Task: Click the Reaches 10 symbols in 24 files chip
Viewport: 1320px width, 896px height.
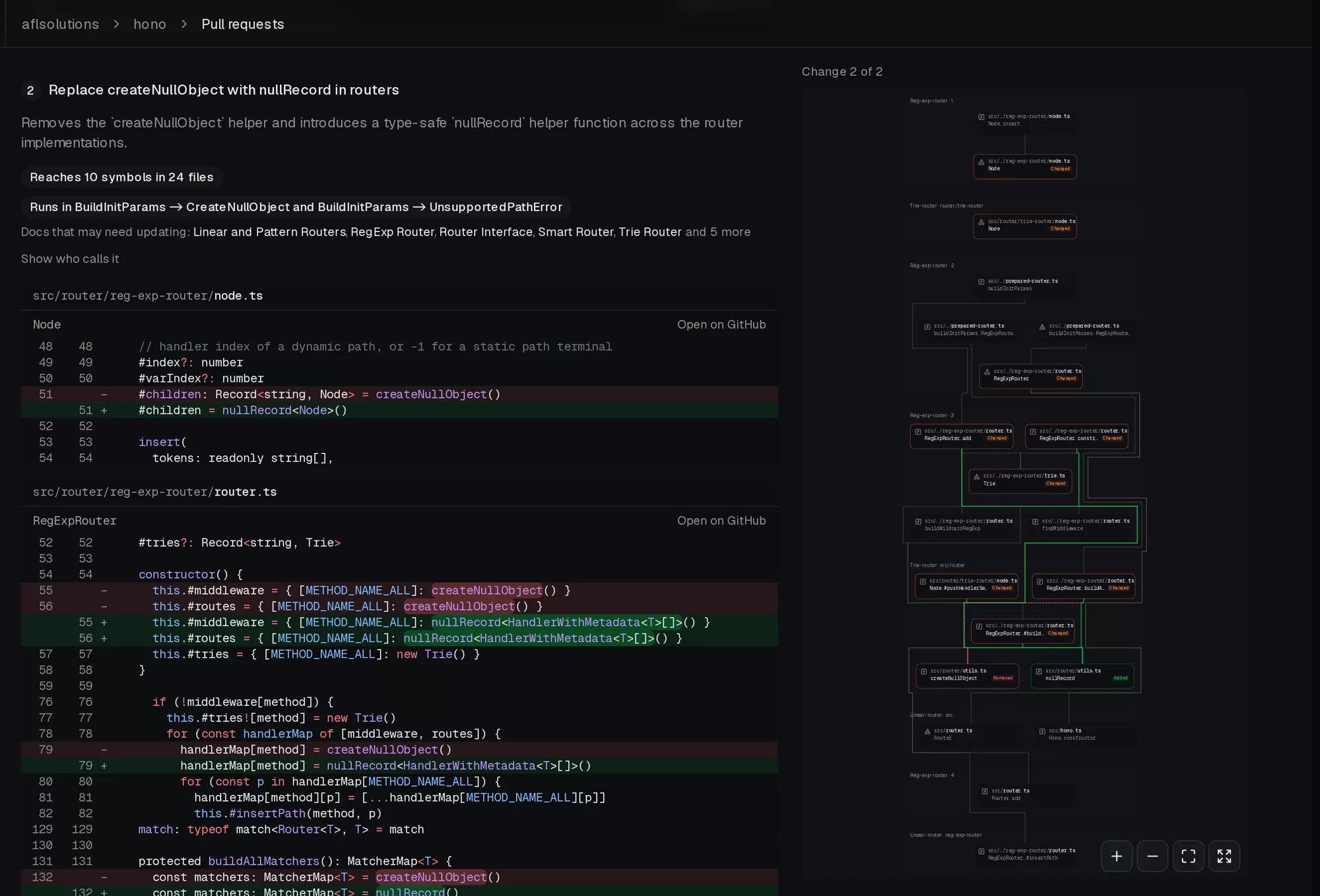Action: click(x=121, y=177)
